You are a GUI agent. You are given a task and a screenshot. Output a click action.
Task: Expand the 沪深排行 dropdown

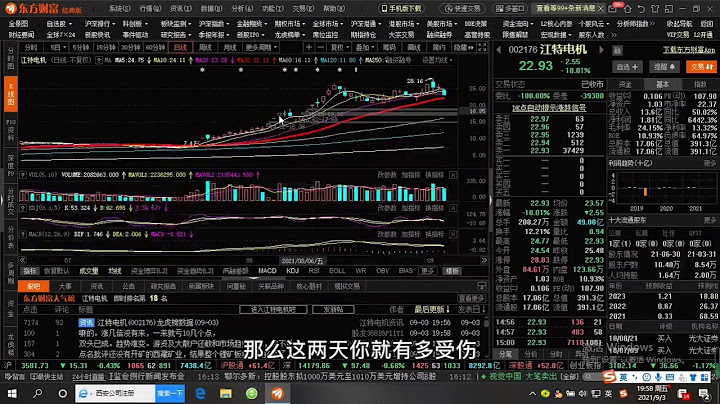pos(99,24)
